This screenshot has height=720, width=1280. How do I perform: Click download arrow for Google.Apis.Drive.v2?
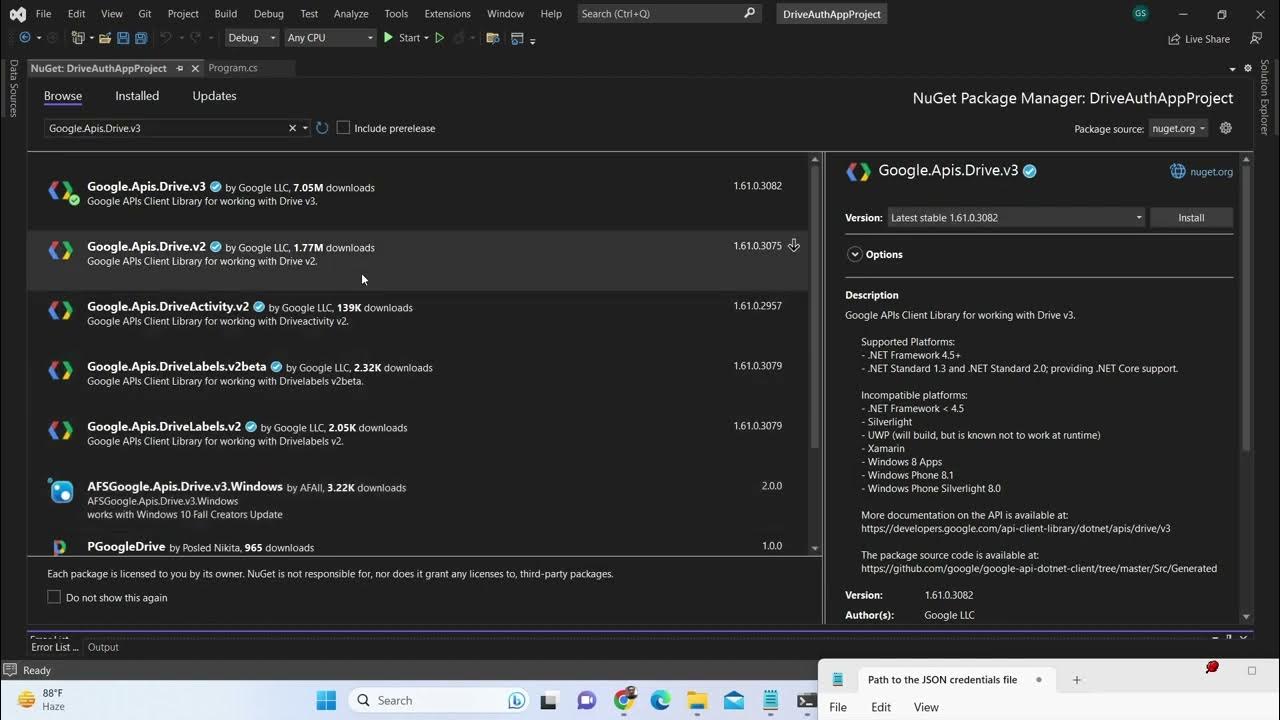793,246
